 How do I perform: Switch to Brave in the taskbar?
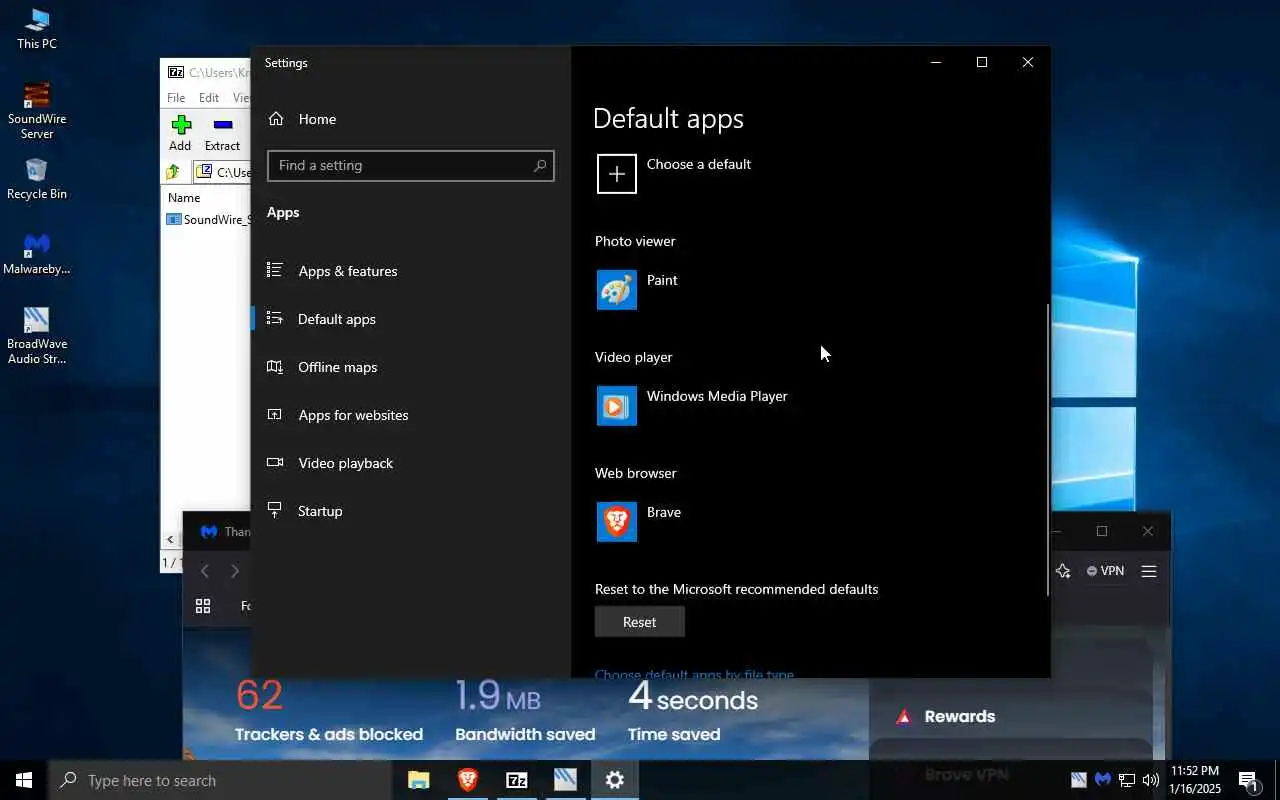467,780
